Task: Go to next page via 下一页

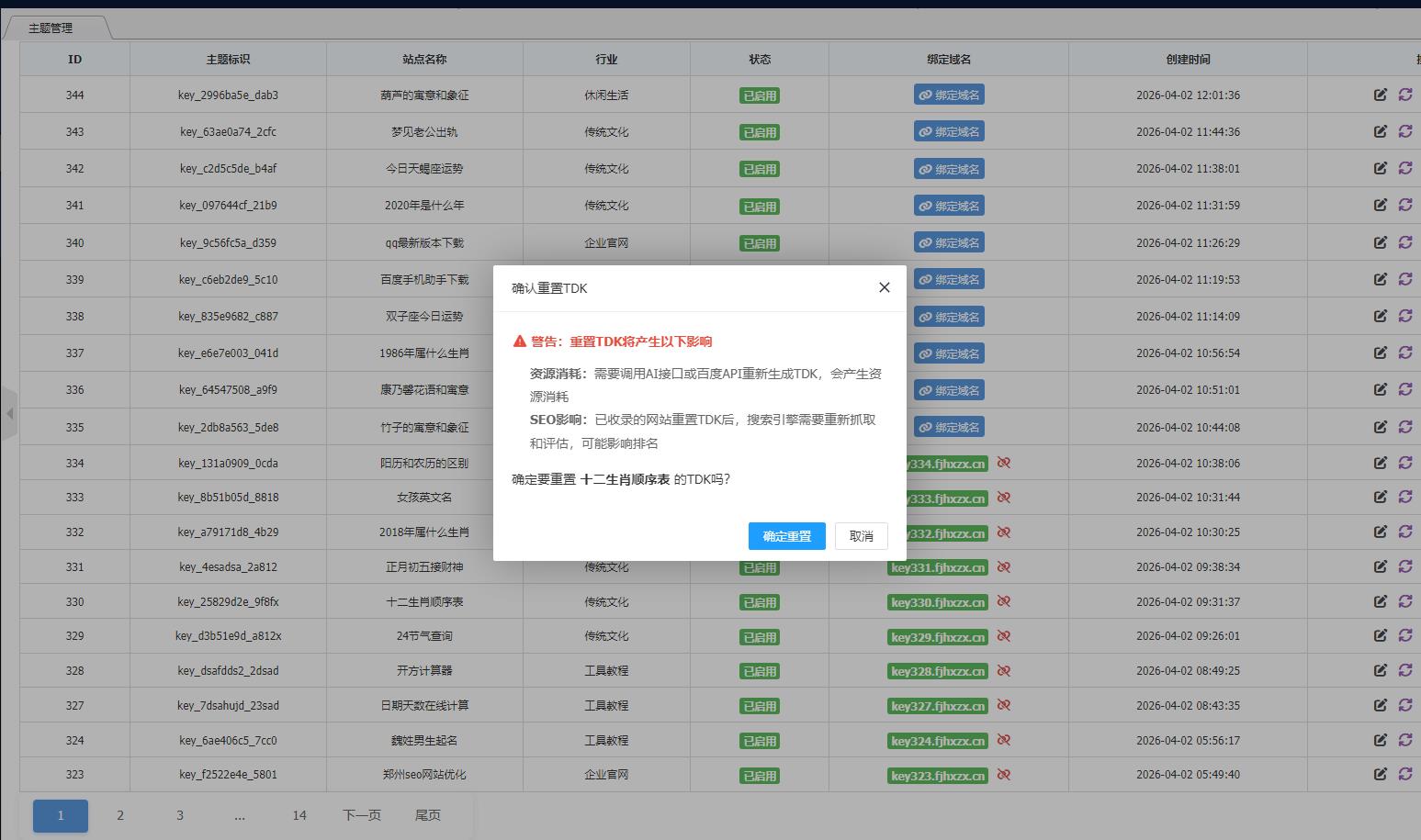Action: click(x=361, y=815)
